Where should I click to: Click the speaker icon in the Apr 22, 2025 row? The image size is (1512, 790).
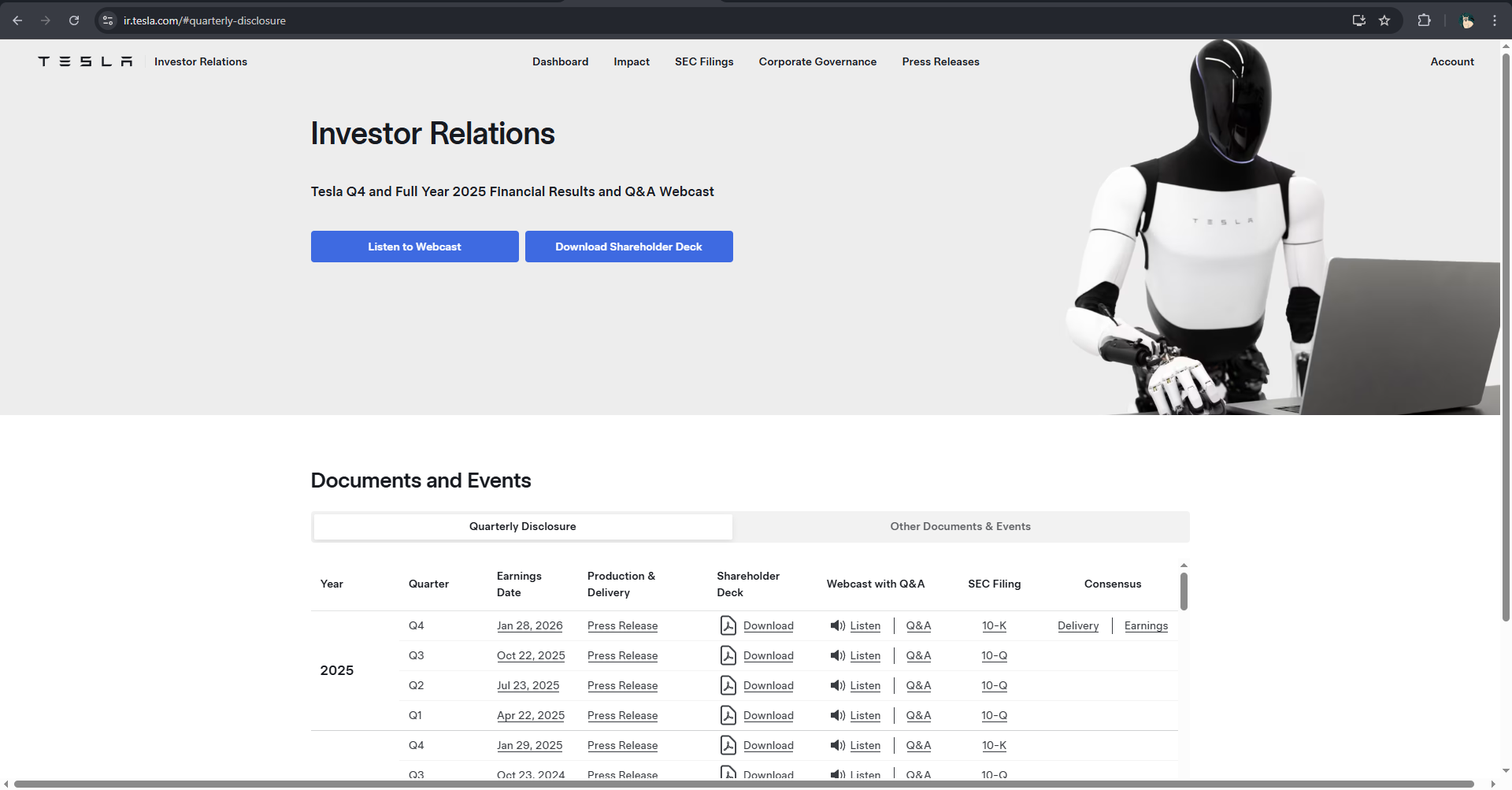click(837, 715)
